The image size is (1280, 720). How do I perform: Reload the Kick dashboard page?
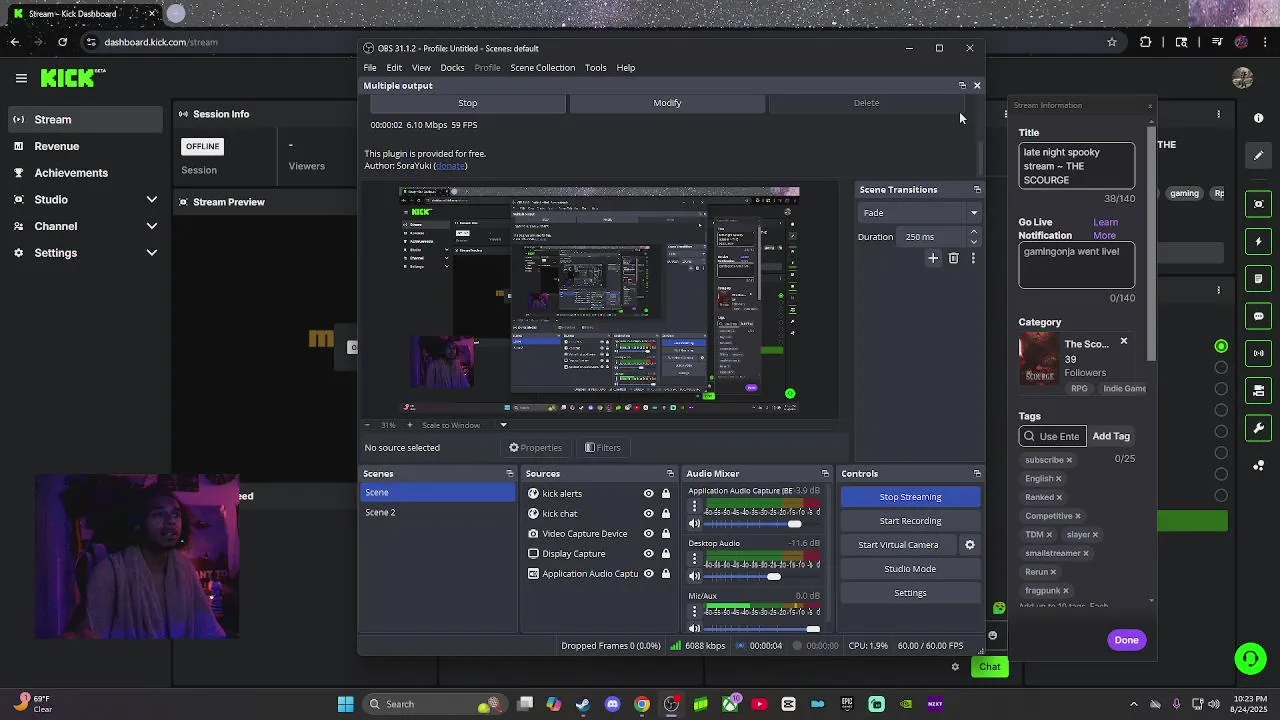[x=62, y=42]
